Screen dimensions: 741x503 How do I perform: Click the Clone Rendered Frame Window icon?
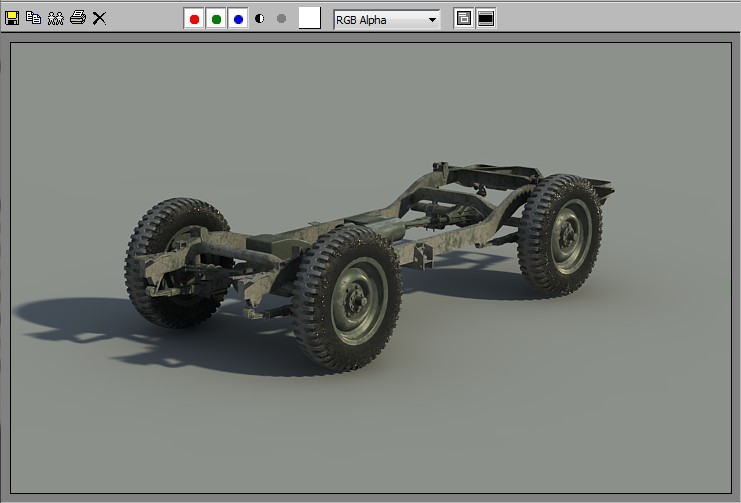coord(55,18)
